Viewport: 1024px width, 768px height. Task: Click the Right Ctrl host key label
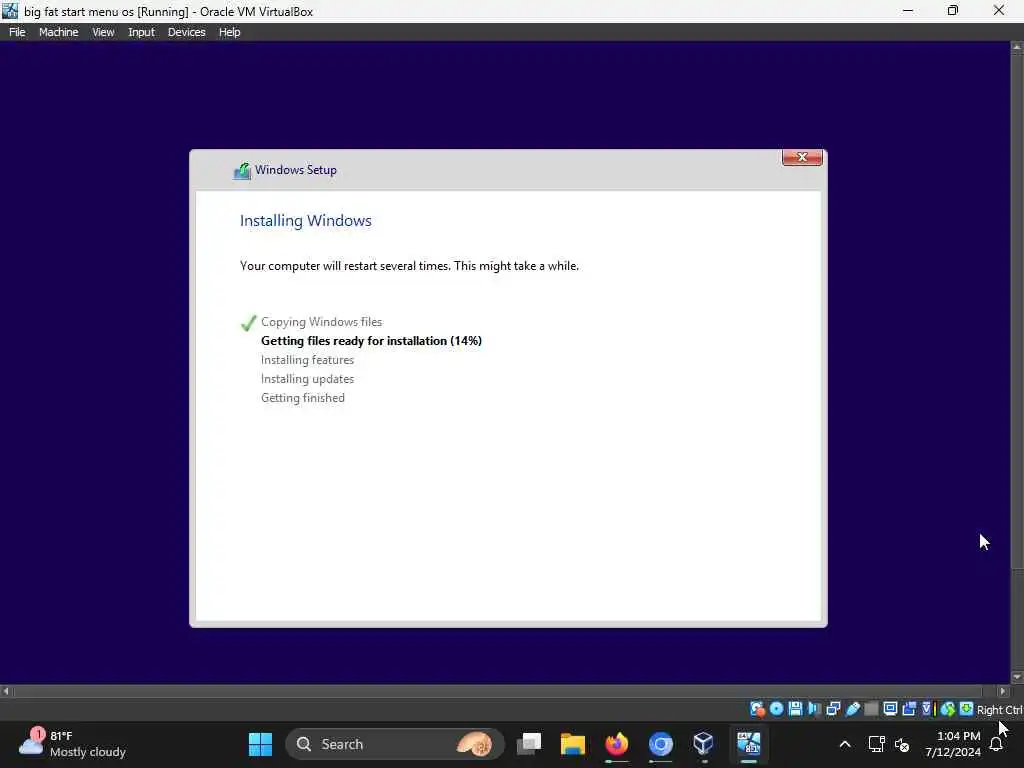999,710
